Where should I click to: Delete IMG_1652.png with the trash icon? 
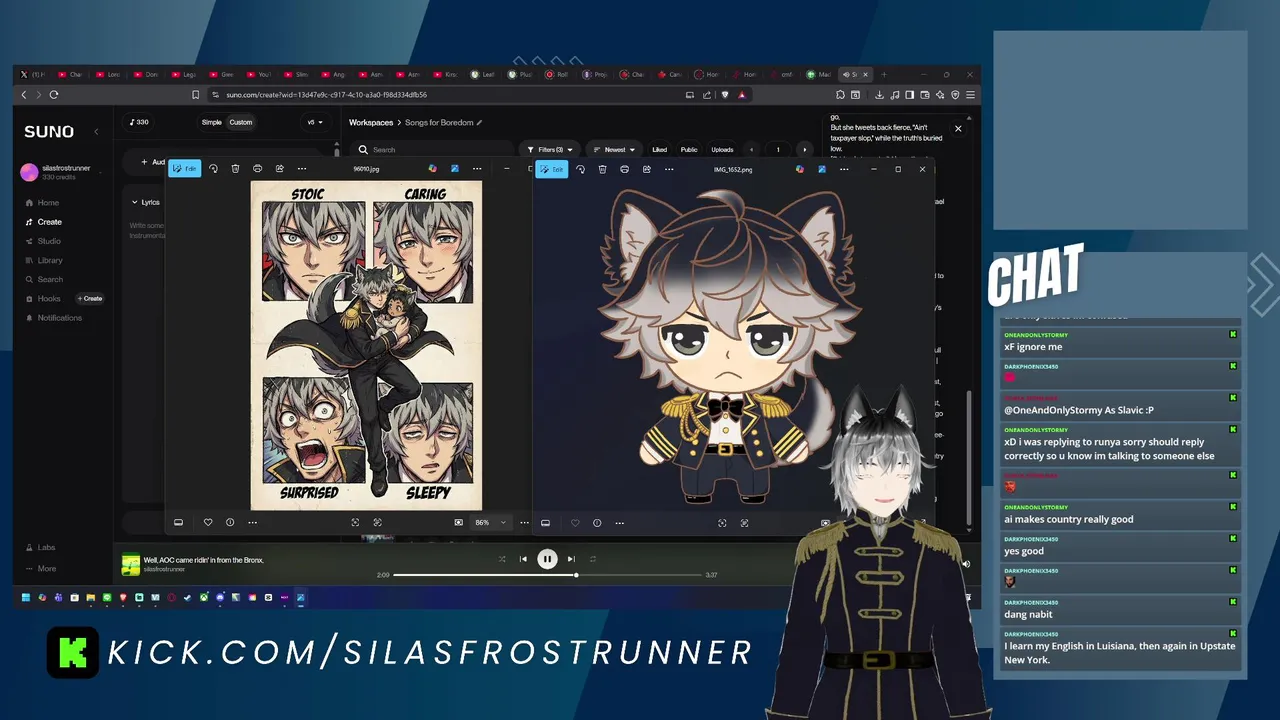[602, 169]
